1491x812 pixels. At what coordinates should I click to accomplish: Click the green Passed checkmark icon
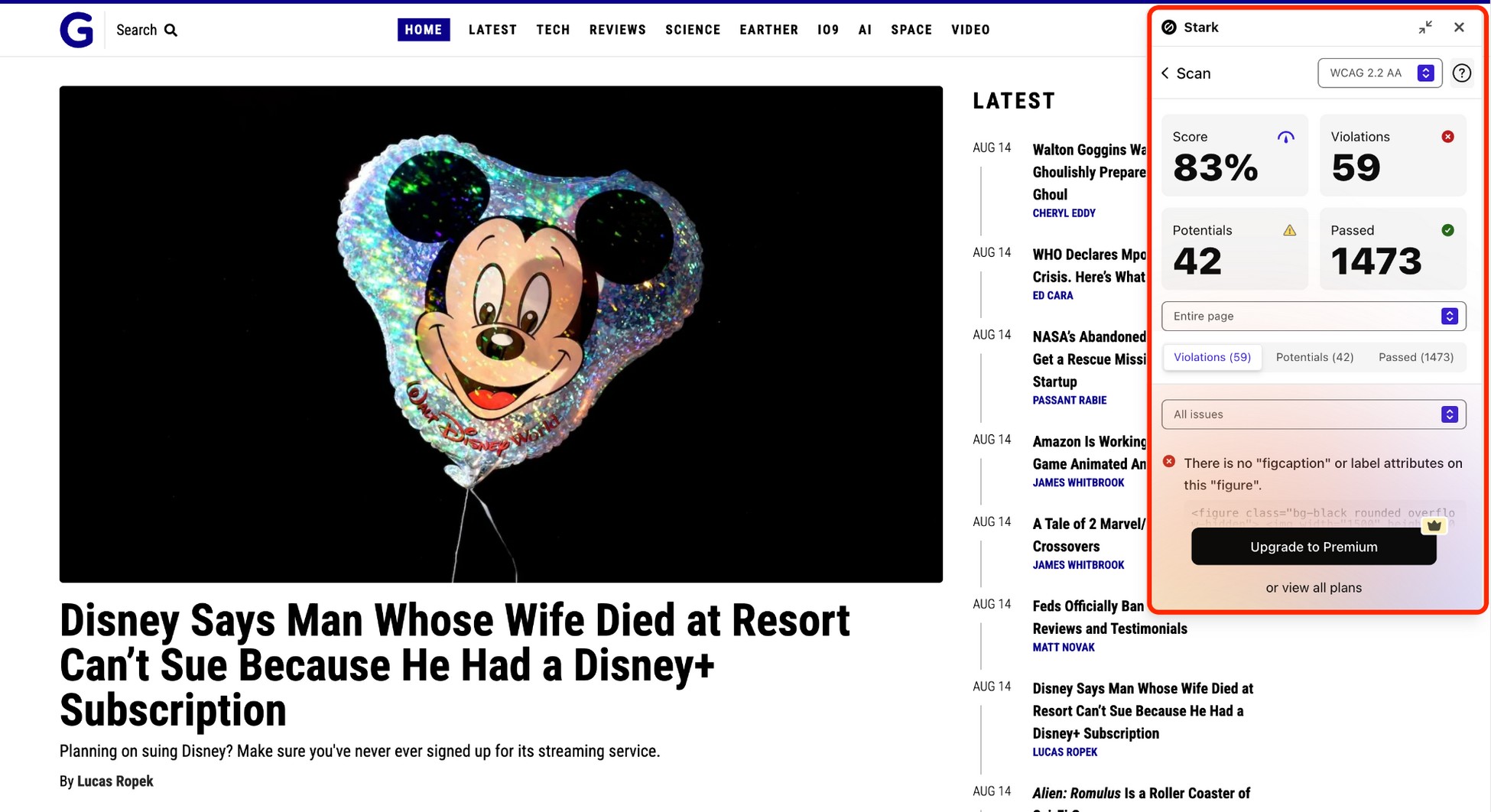[1447, 230]
